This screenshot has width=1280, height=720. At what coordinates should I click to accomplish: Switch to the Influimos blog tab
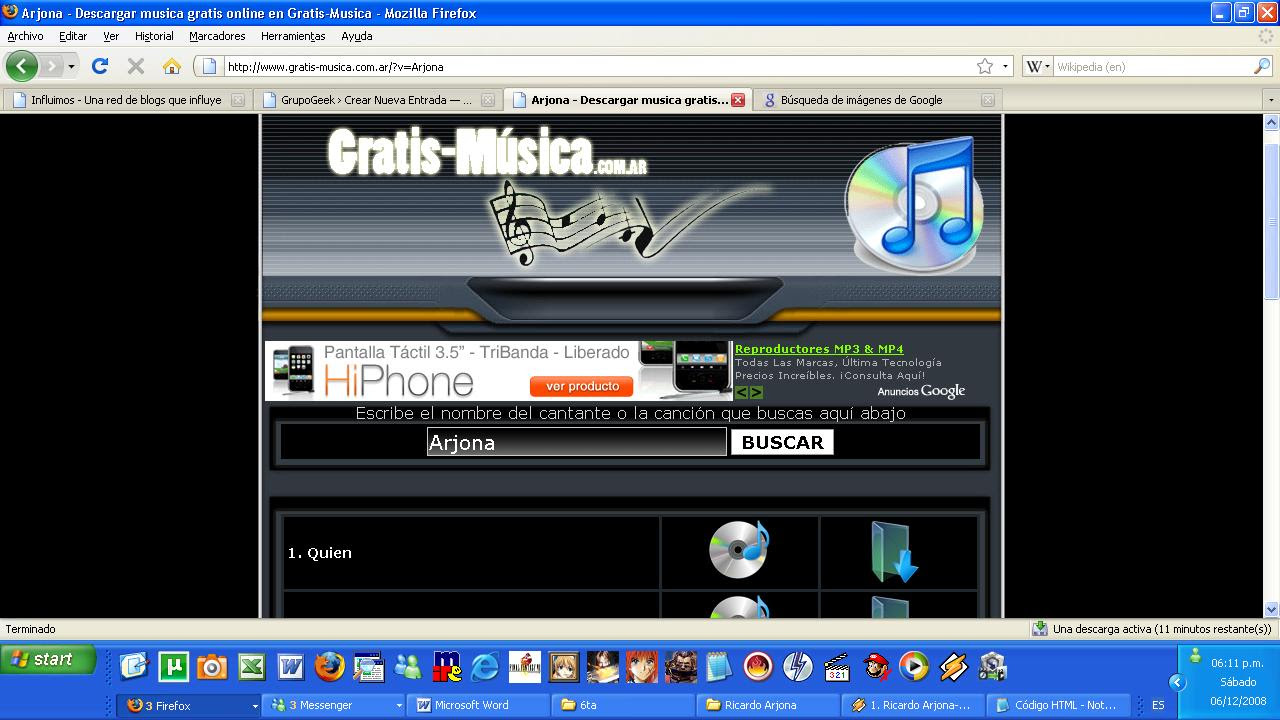click(126, 100)
